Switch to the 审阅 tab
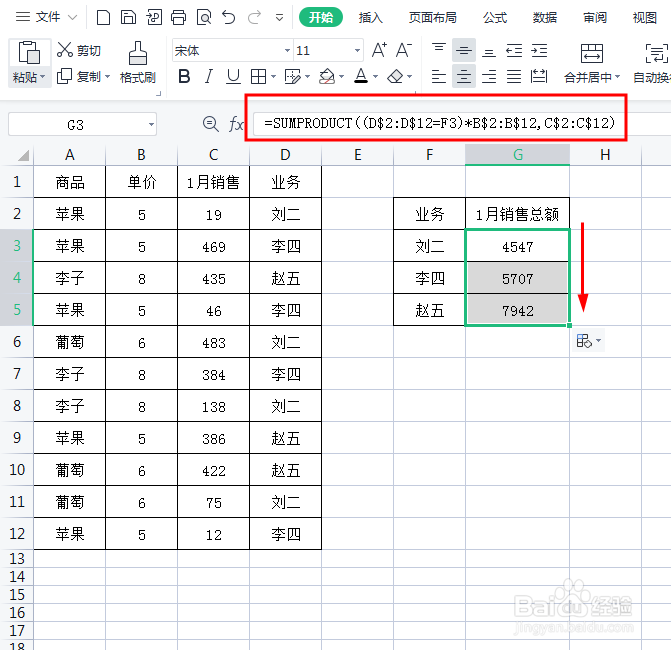Viewport: 671px width, 650px height. 595,18
